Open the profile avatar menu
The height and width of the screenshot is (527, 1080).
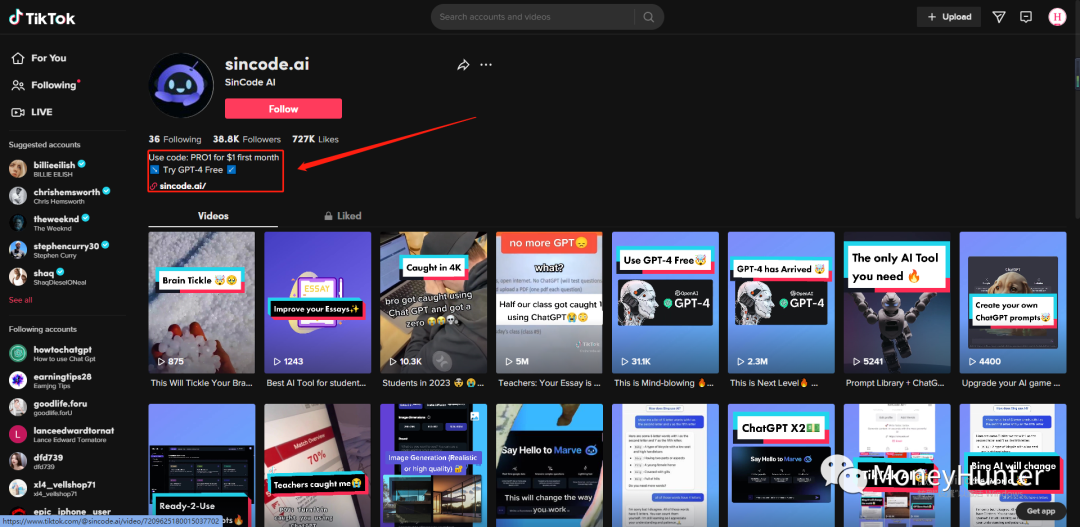(x=1057, y=17)
